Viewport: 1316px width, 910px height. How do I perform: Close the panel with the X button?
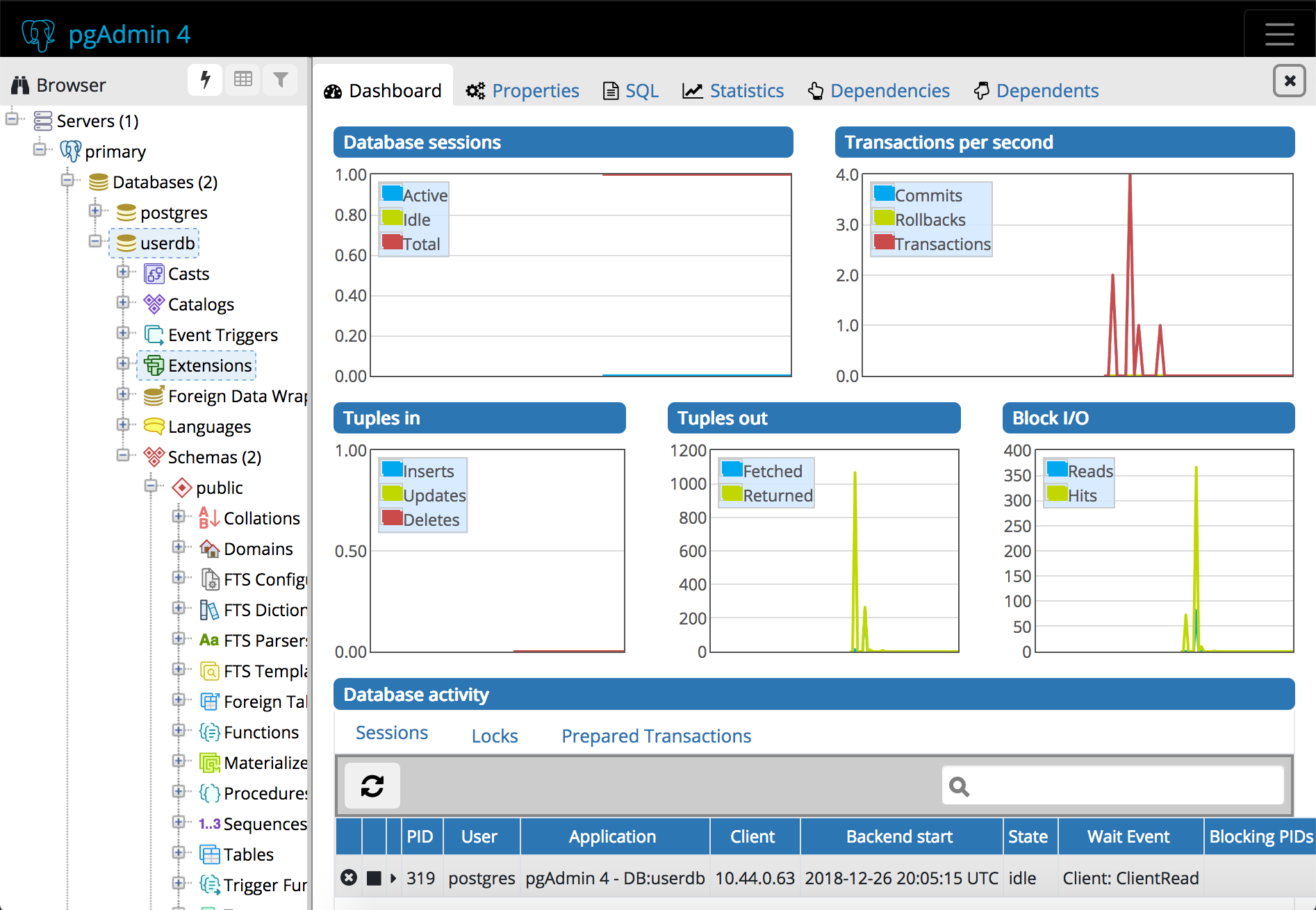pyautogui.click(x=1289, y=81)
